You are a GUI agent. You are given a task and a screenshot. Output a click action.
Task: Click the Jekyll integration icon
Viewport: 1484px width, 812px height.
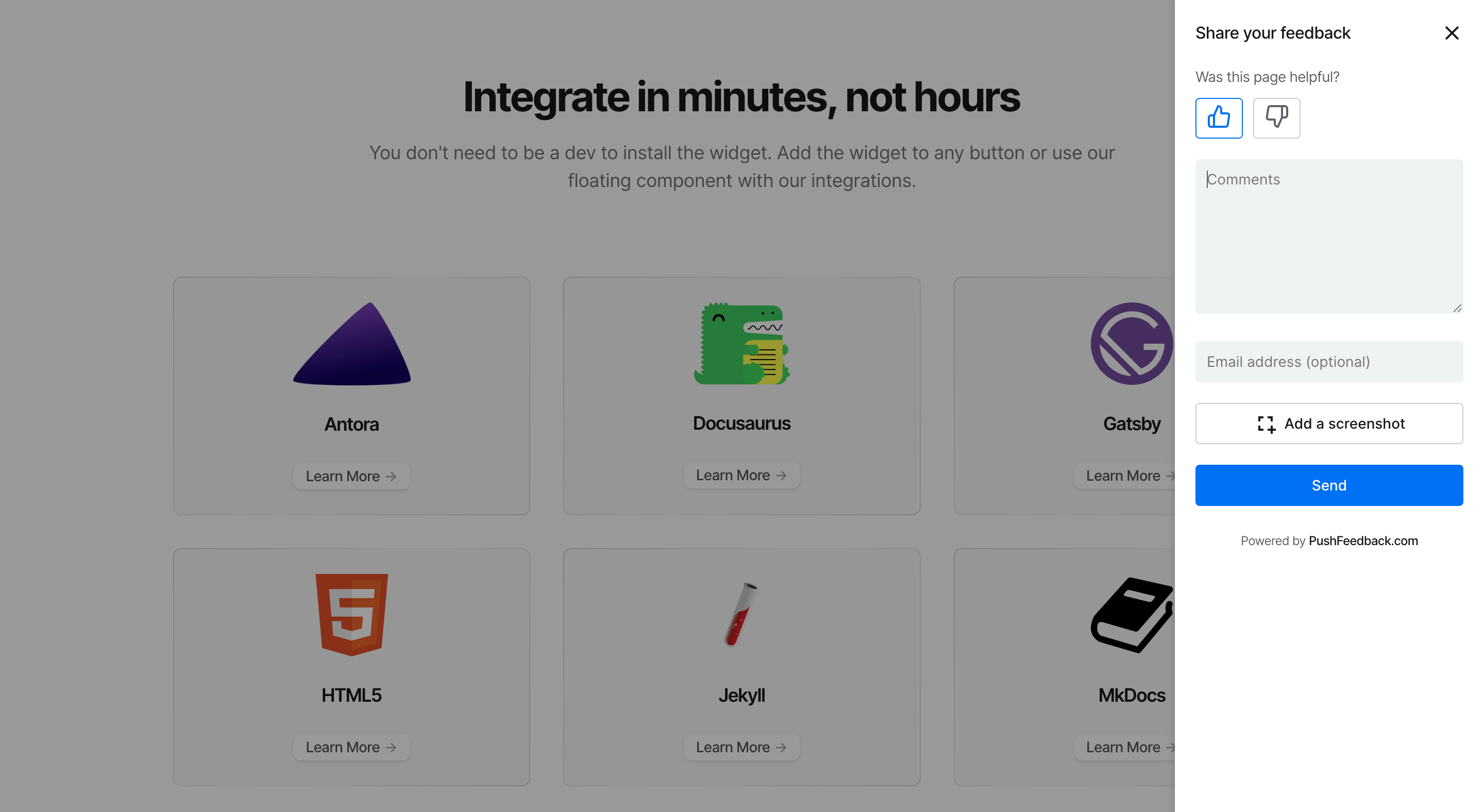click(x=742, y=615)
